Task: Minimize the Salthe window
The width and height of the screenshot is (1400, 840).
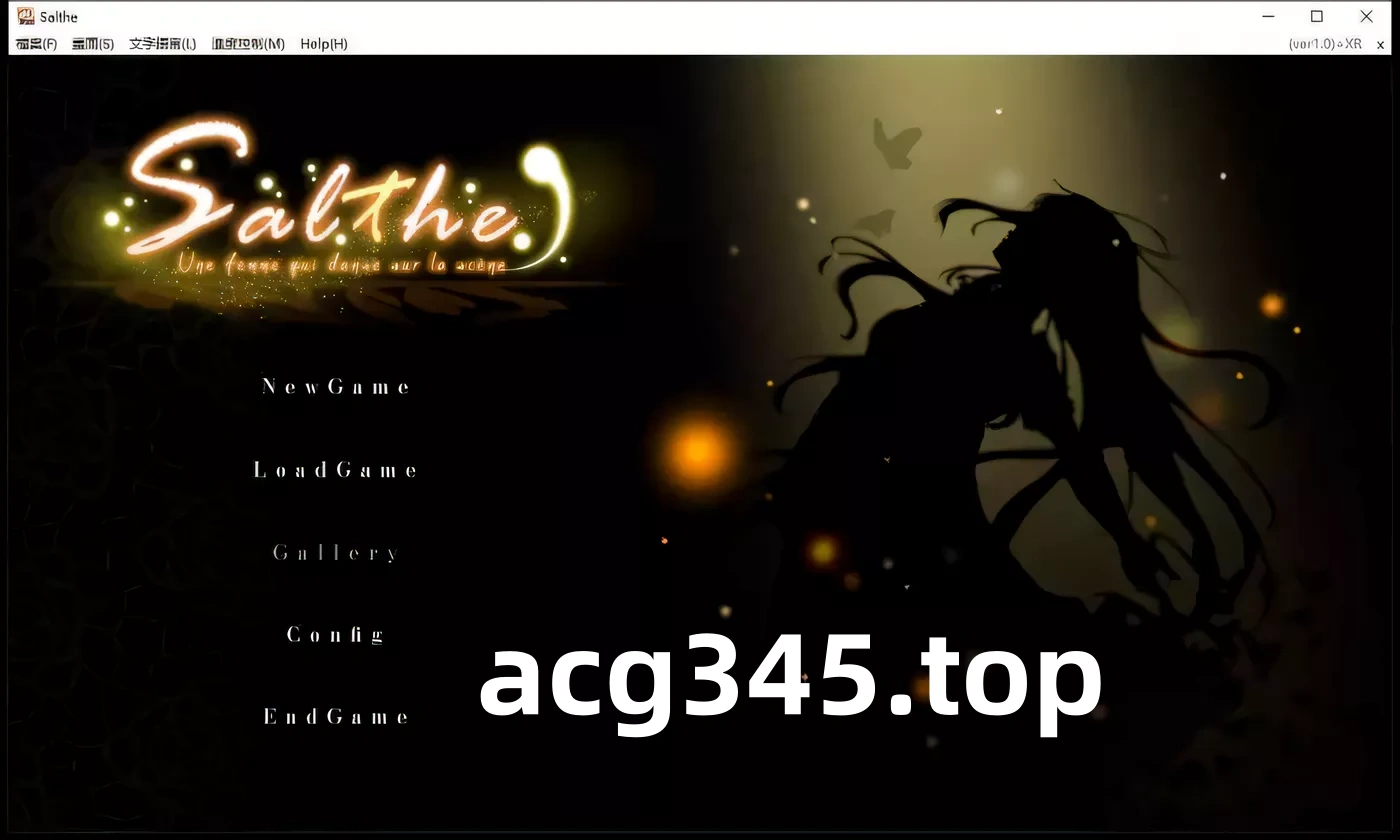Action: [1268, 16]
